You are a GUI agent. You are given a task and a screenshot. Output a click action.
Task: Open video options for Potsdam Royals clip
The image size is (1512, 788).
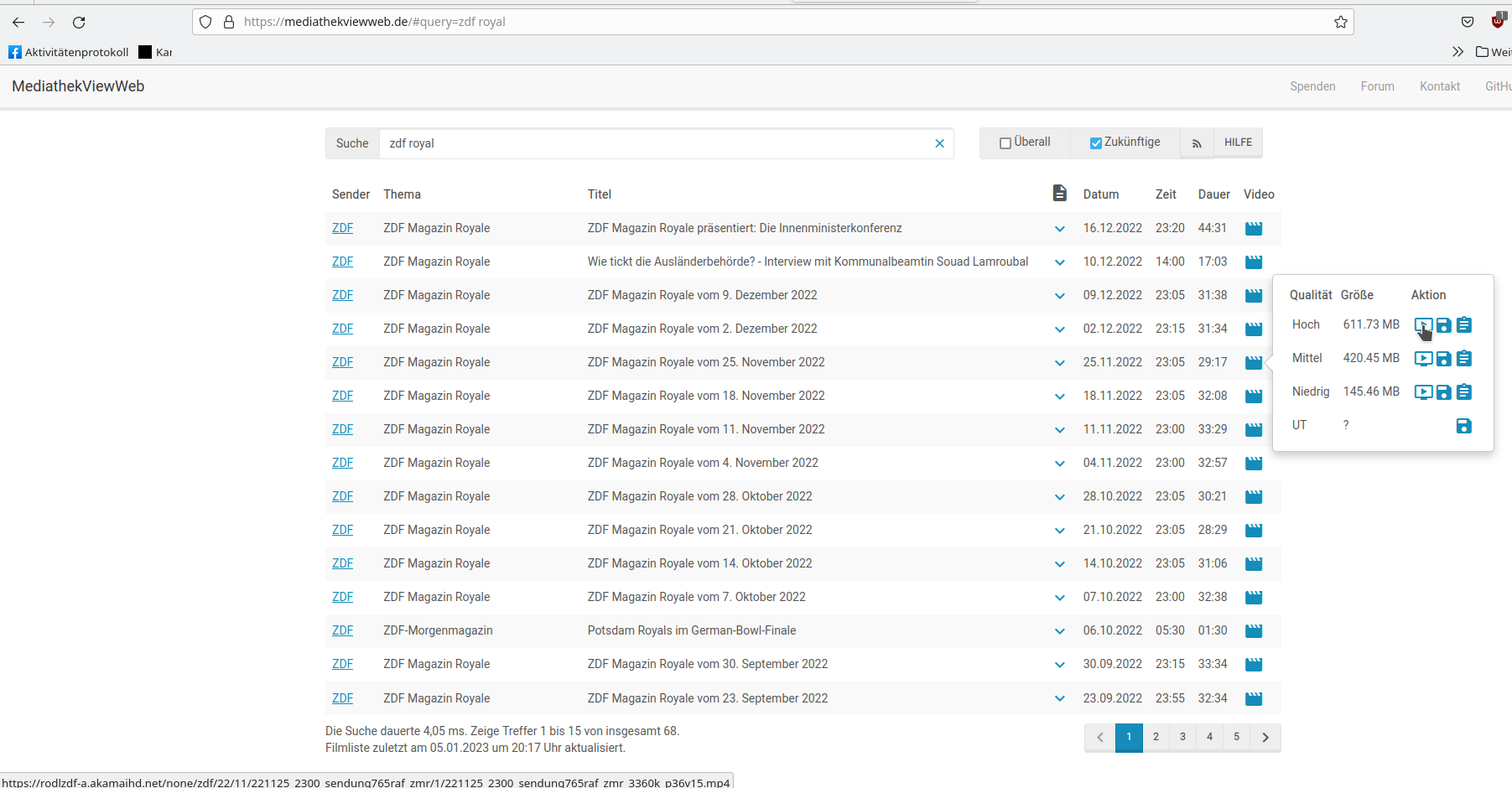pos(1254,631)
